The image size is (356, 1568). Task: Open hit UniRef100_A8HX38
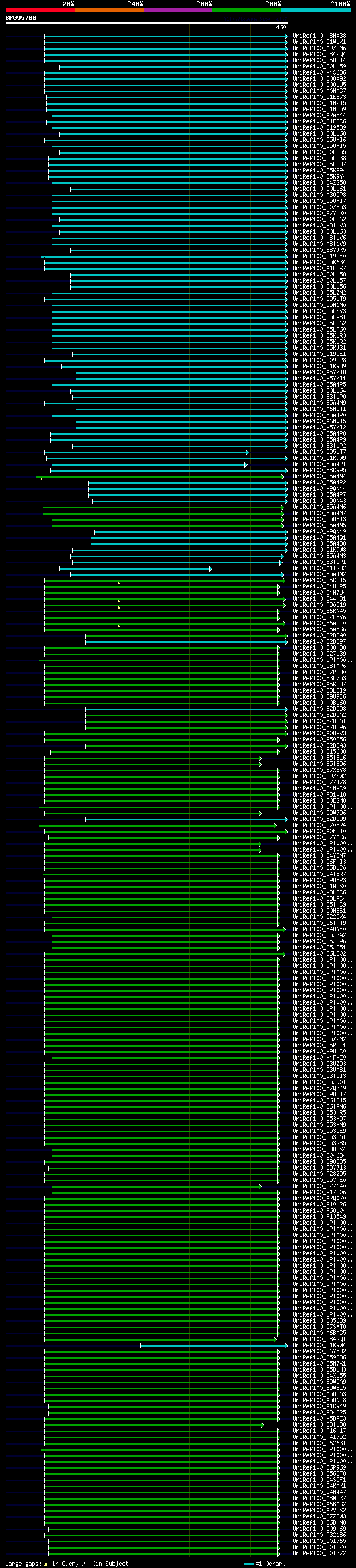click(x=319, y=36)
